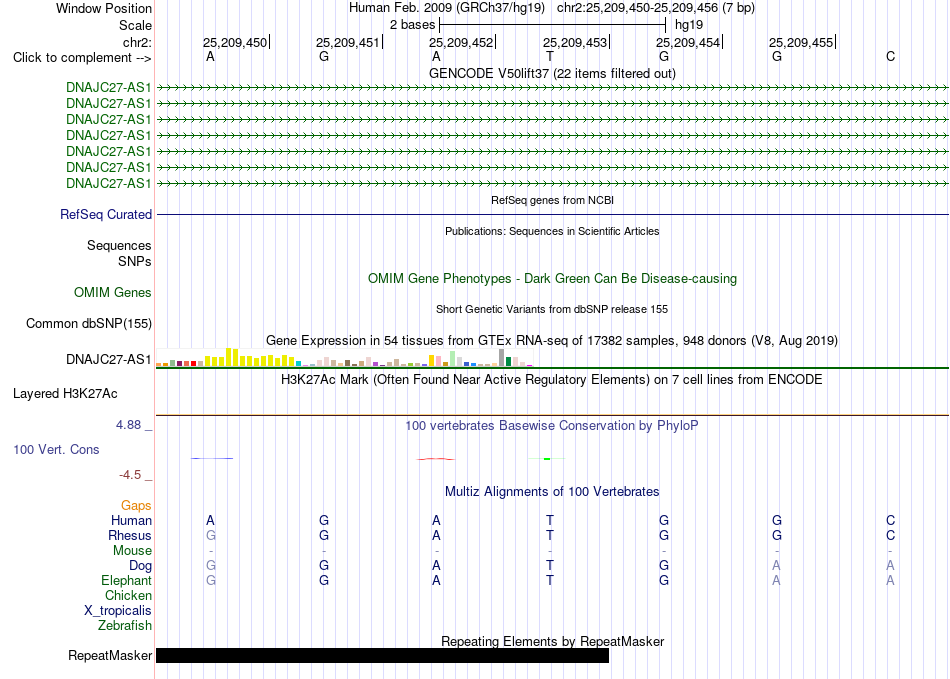The width and height of the screenshot is (950, 679).
Task: Open 'Publications: Sequences in Scientific Articles' title
Action: 552,231
